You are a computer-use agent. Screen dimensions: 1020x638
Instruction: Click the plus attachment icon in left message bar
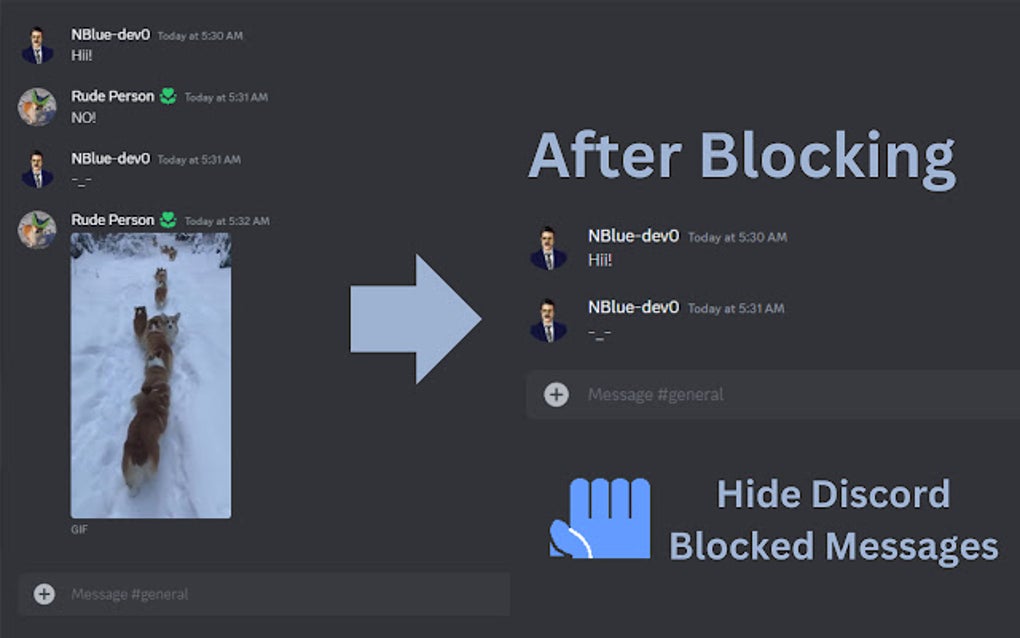[44, 594]
